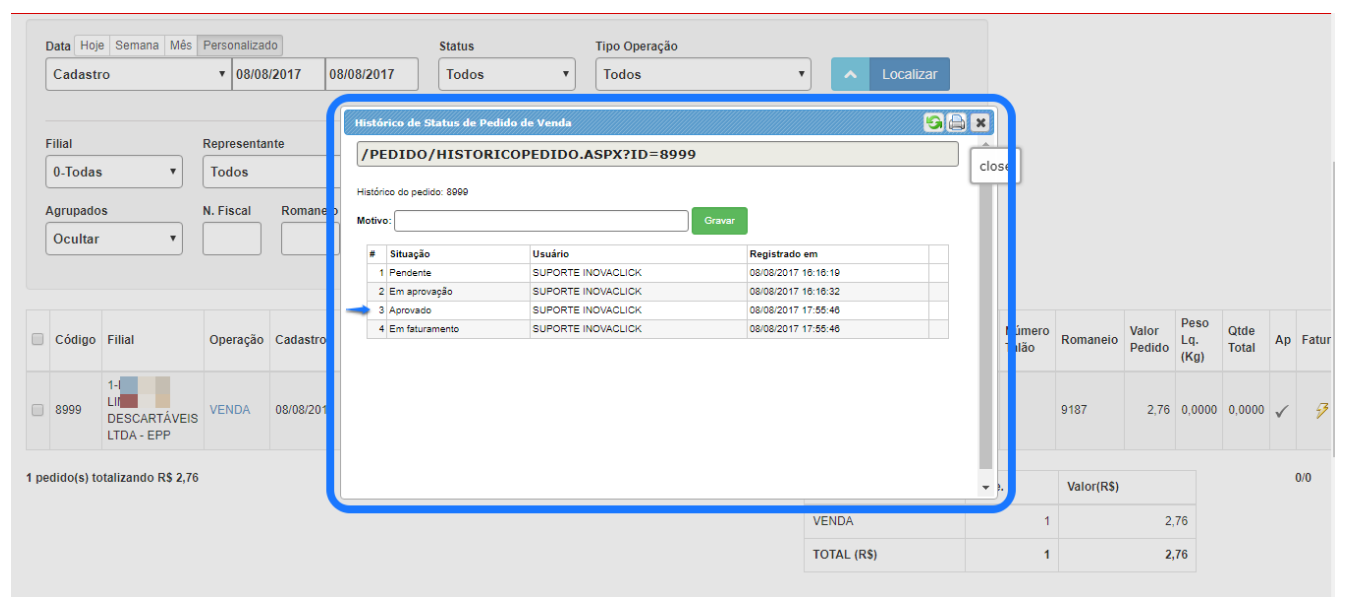Viewport: 1354px width, 606px height.
Task: Choose the Mês date filter tab
Action: pos(181,46)
